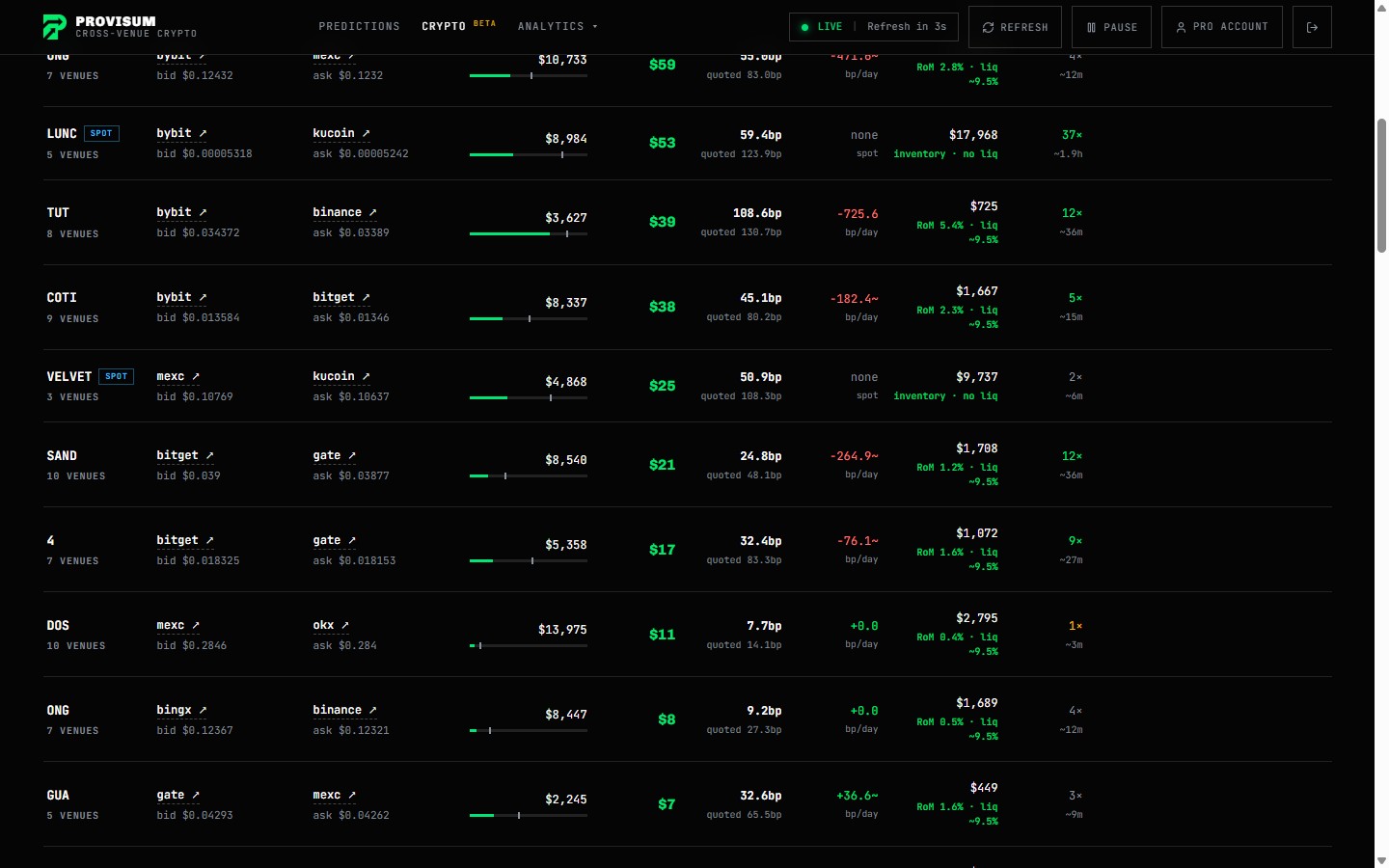Open kucoin link in VELVET row

[341, 376]
